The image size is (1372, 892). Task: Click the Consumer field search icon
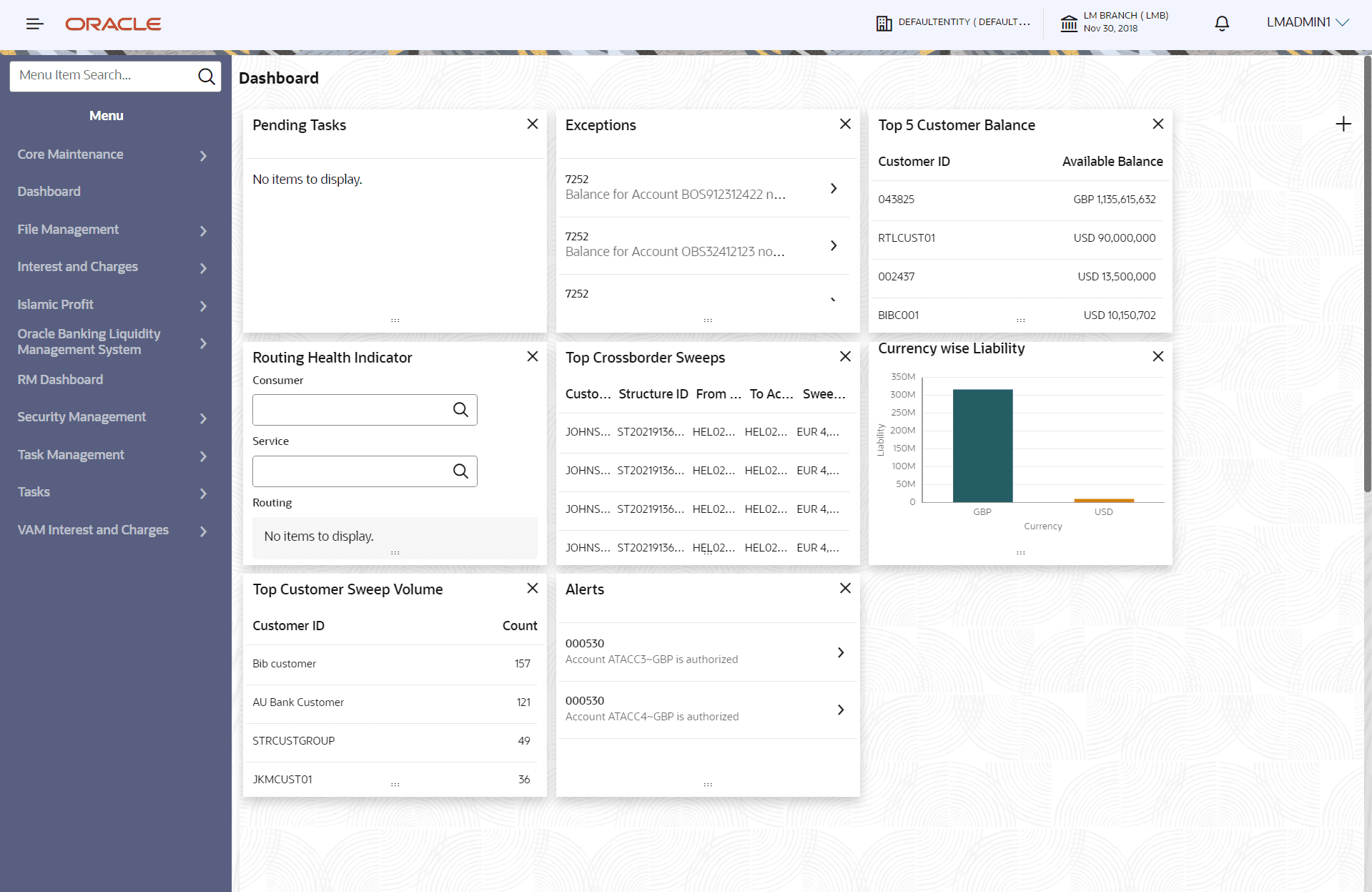460,410
